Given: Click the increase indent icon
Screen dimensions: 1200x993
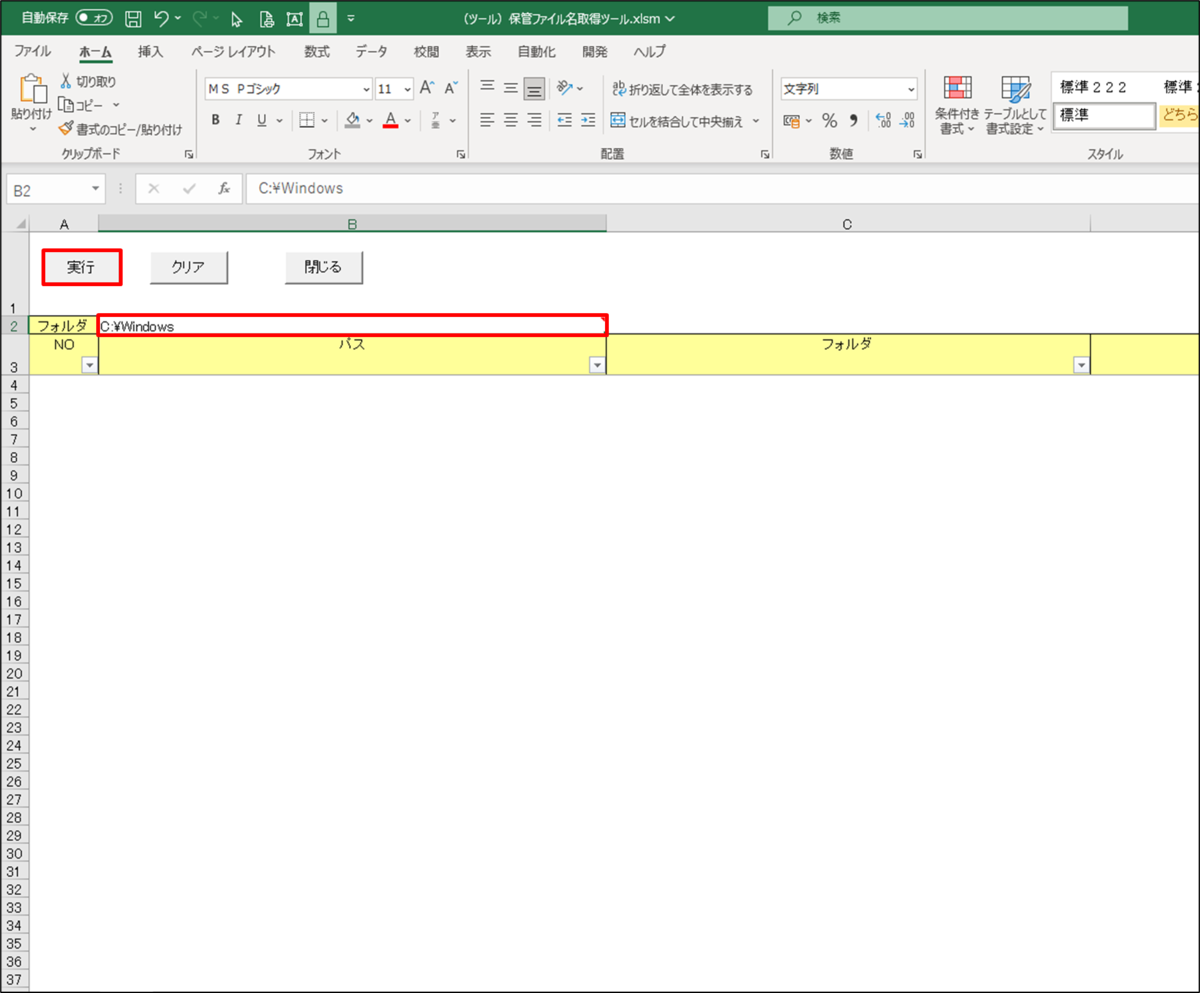Looking at the screenshot, I should (588, 120).
